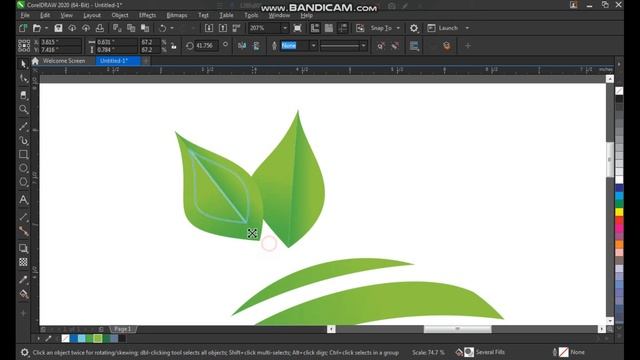Viewport: 640px width, 360px height.
Task: Click the Save icon in toolbar
Action: tap(58, 28)
